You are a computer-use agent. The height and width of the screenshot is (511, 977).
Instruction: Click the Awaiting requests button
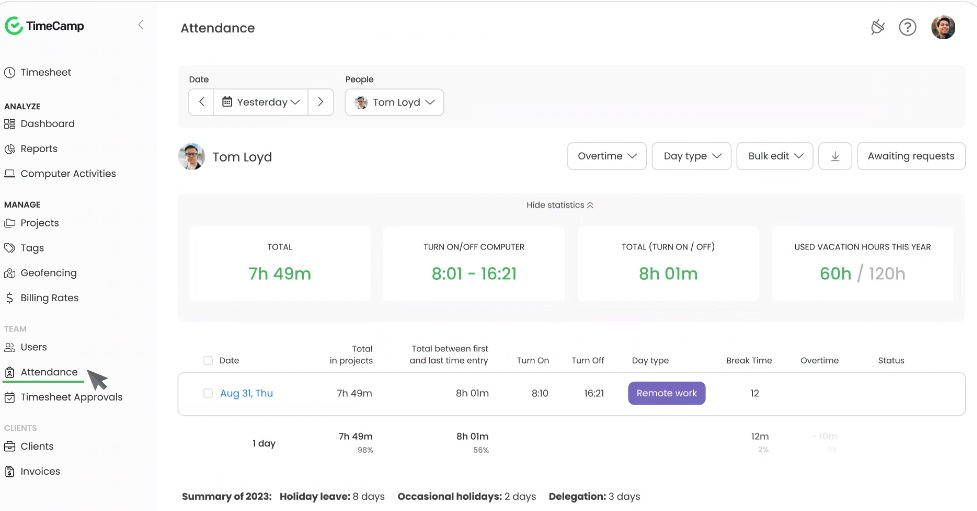tap(911, 156)
